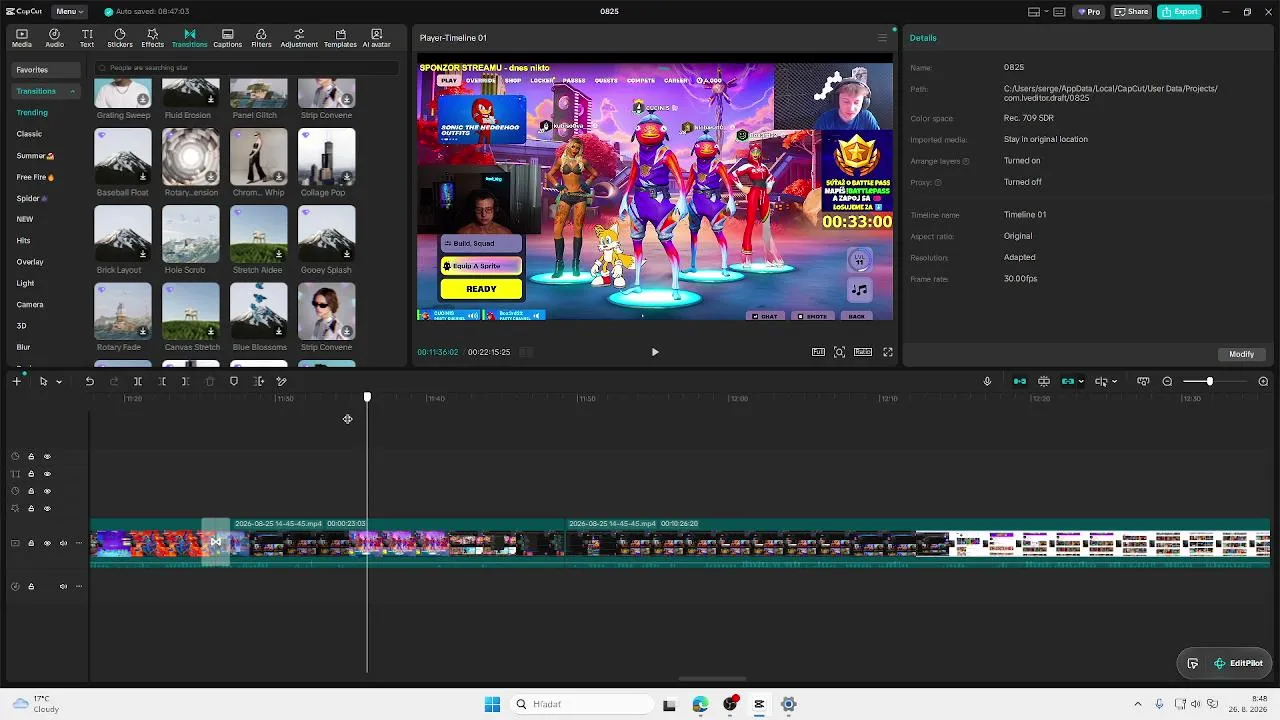The width and height of the screenshot is (1280, 720).
Task: Select the Camera transitions category
Action: tap(30, 304)
